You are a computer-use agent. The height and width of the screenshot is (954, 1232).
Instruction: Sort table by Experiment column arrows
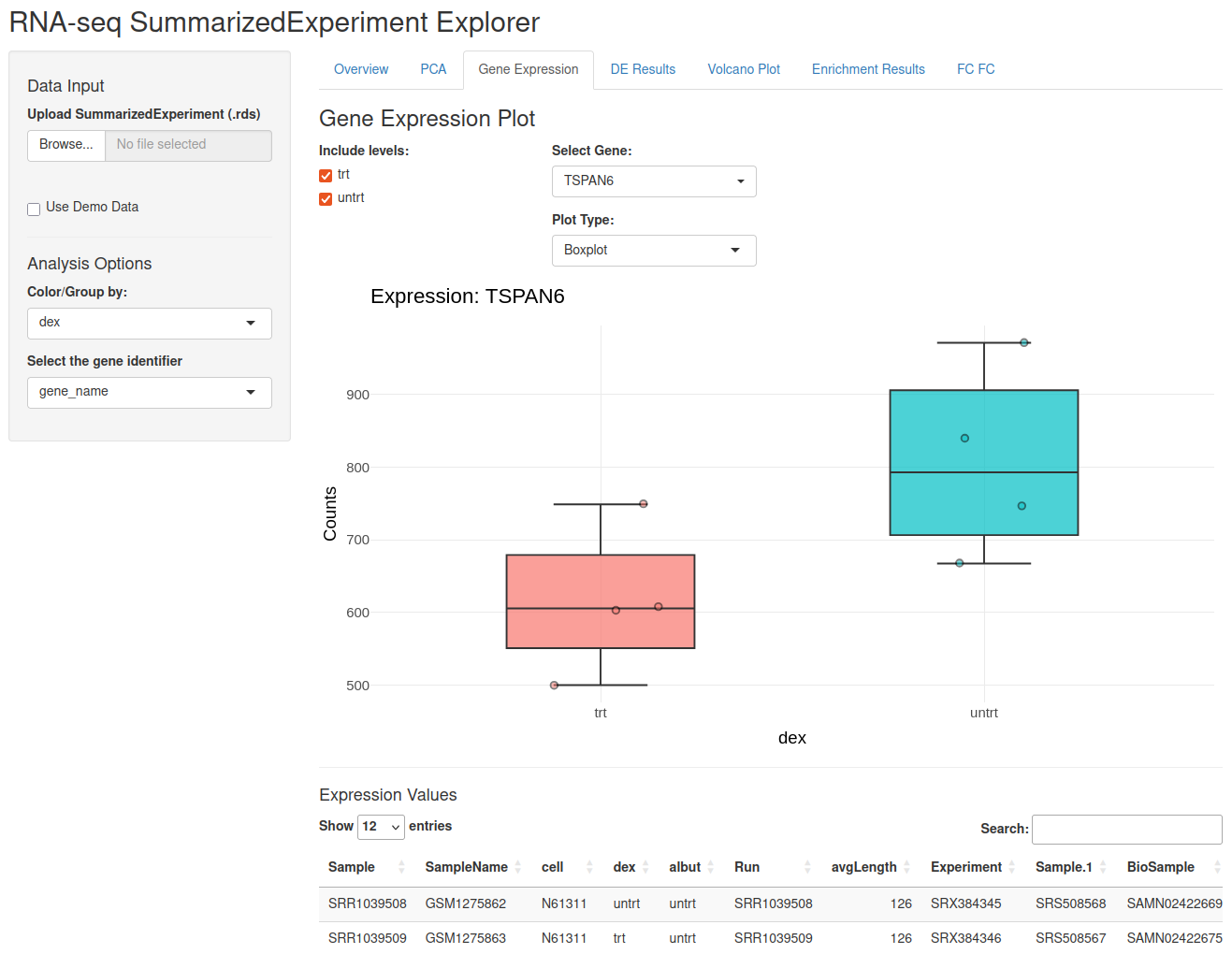(x=1011, y=867)
